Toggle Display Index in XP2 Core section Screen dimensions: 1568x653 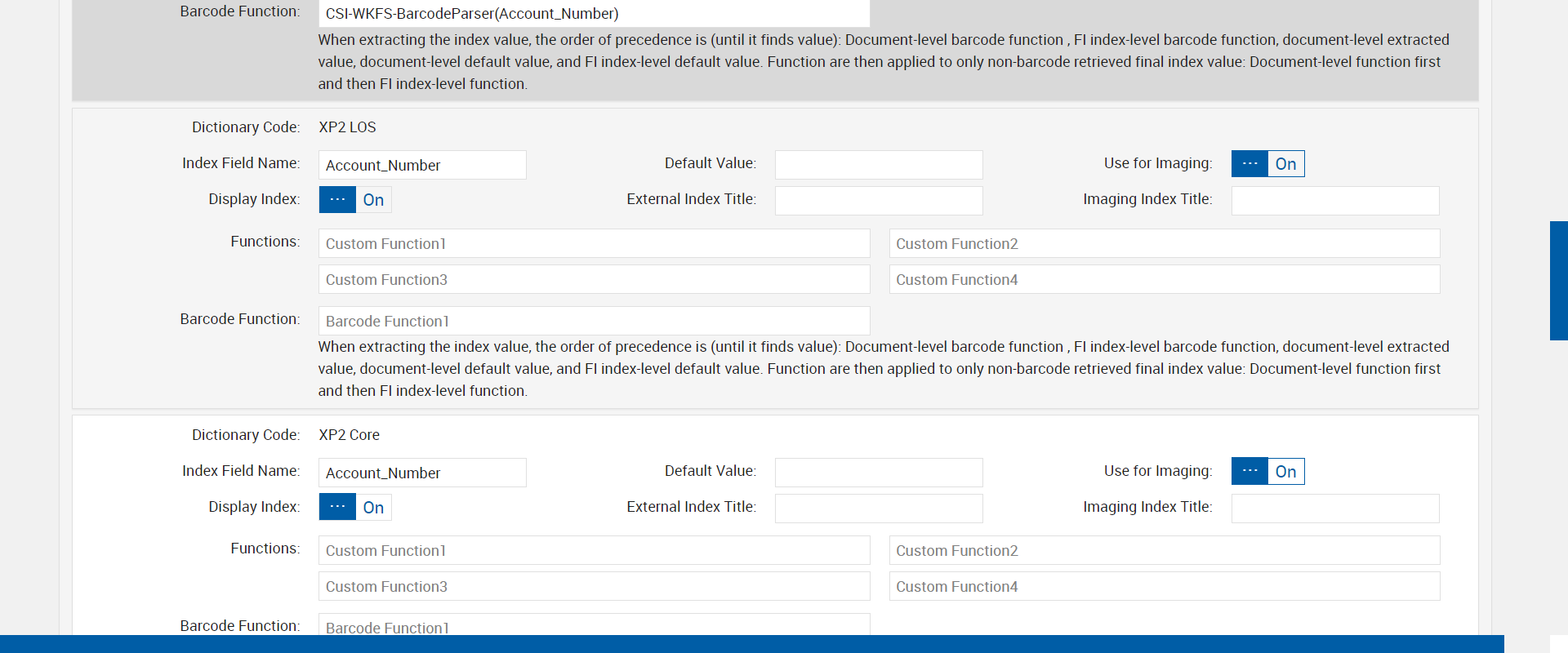355,508
